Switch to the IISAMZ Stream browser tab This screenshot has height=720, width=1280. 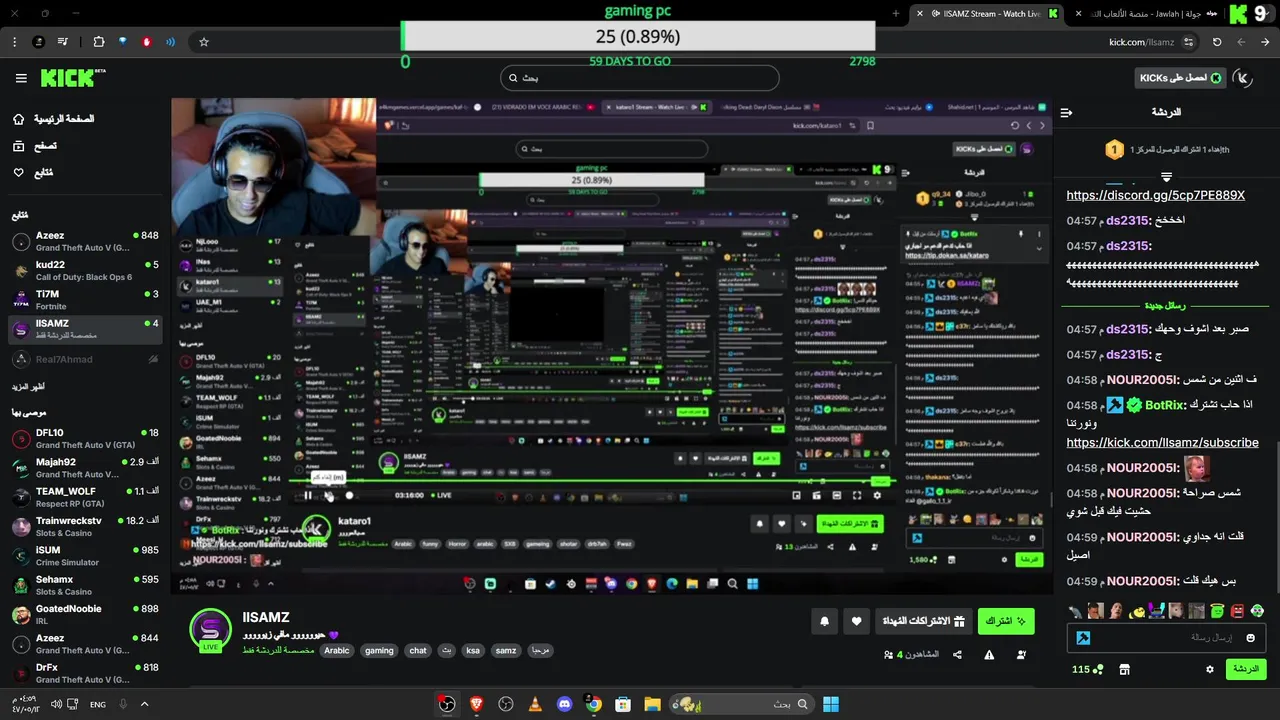pyautogui.click(x=985, y=14)
